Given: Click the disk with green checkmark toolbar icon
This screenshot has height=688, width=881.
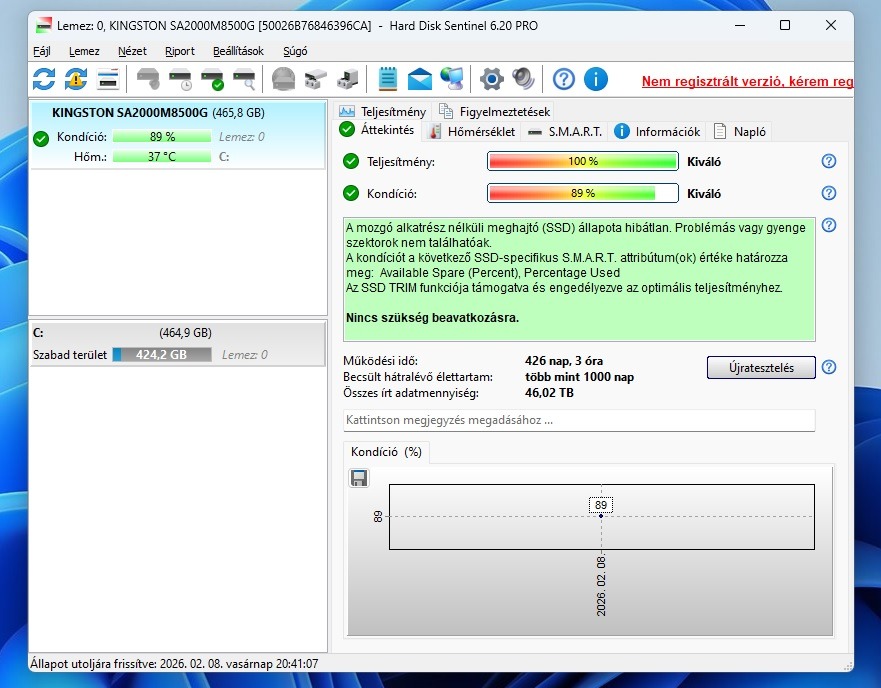Looking at the screenshot, I should 213,79.
